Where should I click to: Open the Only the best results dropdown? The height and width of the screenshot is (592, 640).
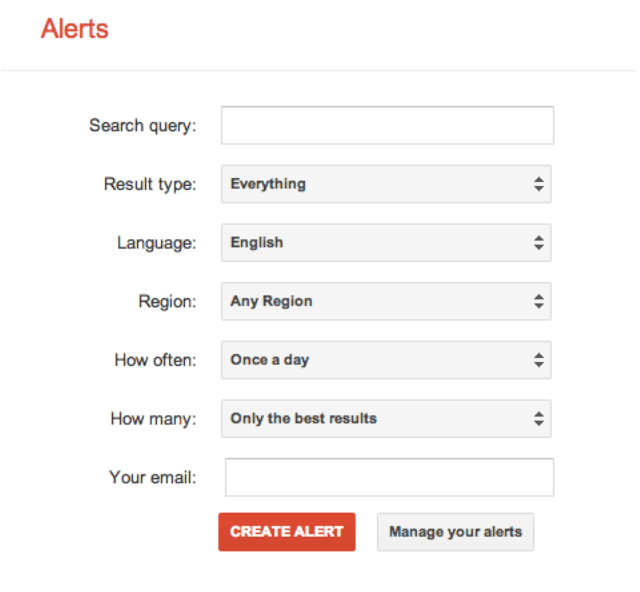point(385,418)
